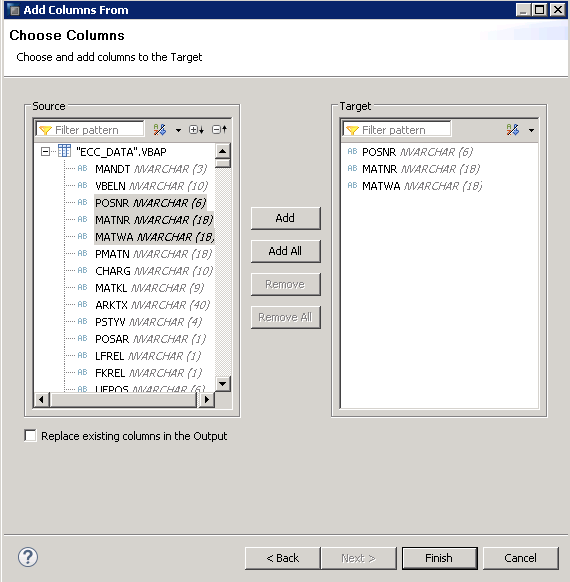Cancel the Add Columns From dialog
Viewport: 570px width, 582px height.
(521, 558)
